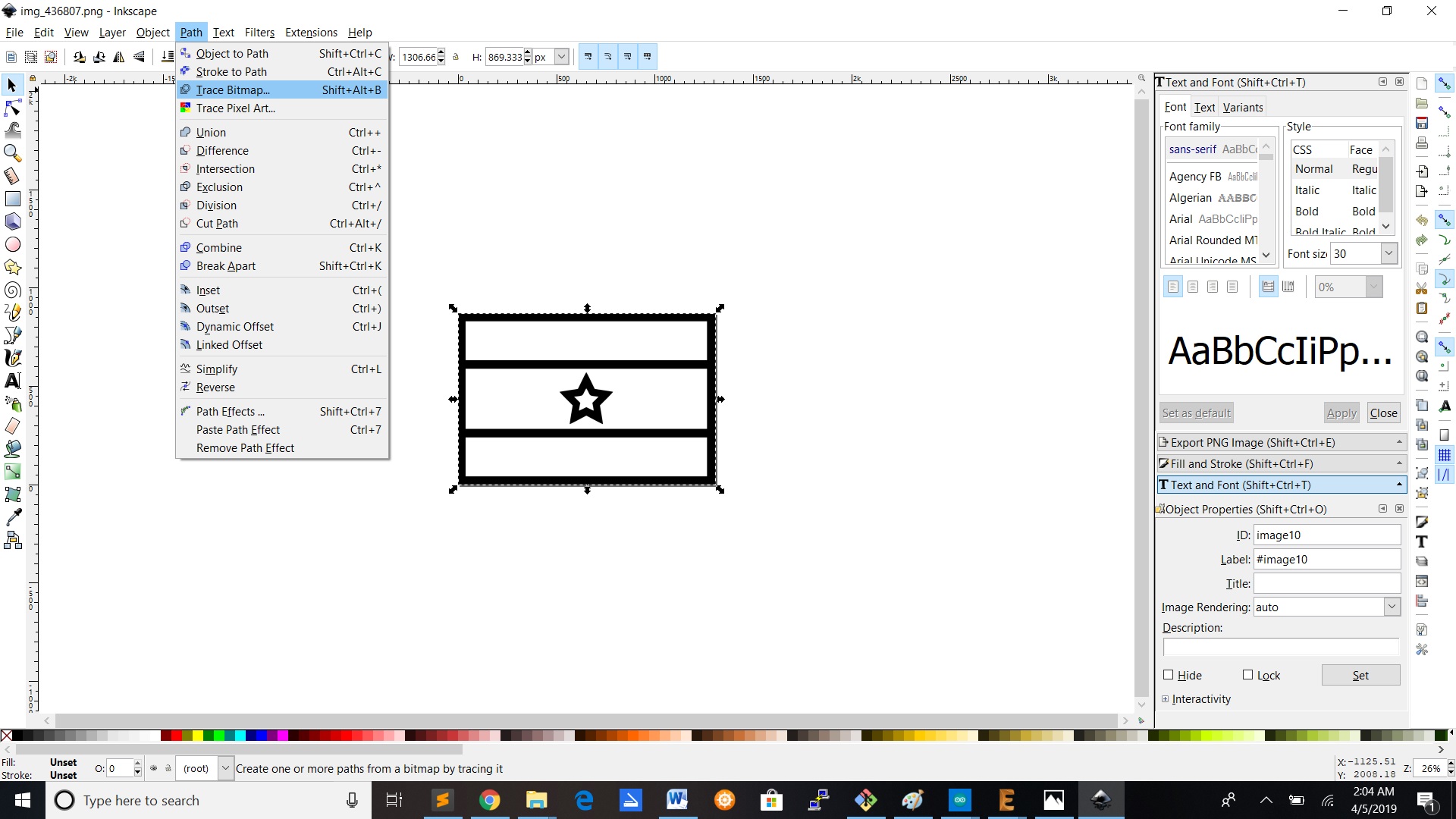Click the Set button in Object Properties
1456x819 pixels.
tap(1360, 674)
